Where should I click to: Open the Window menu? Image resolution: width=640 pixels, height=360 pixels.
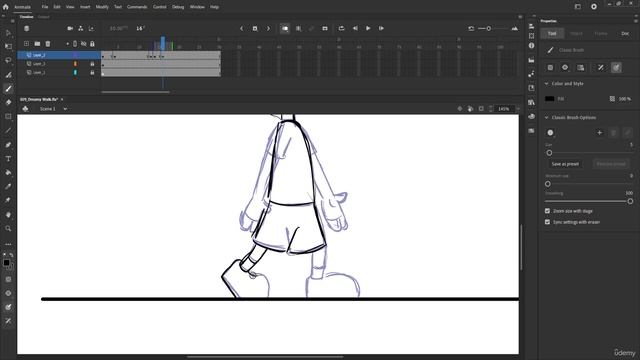[x=197, y=7]
